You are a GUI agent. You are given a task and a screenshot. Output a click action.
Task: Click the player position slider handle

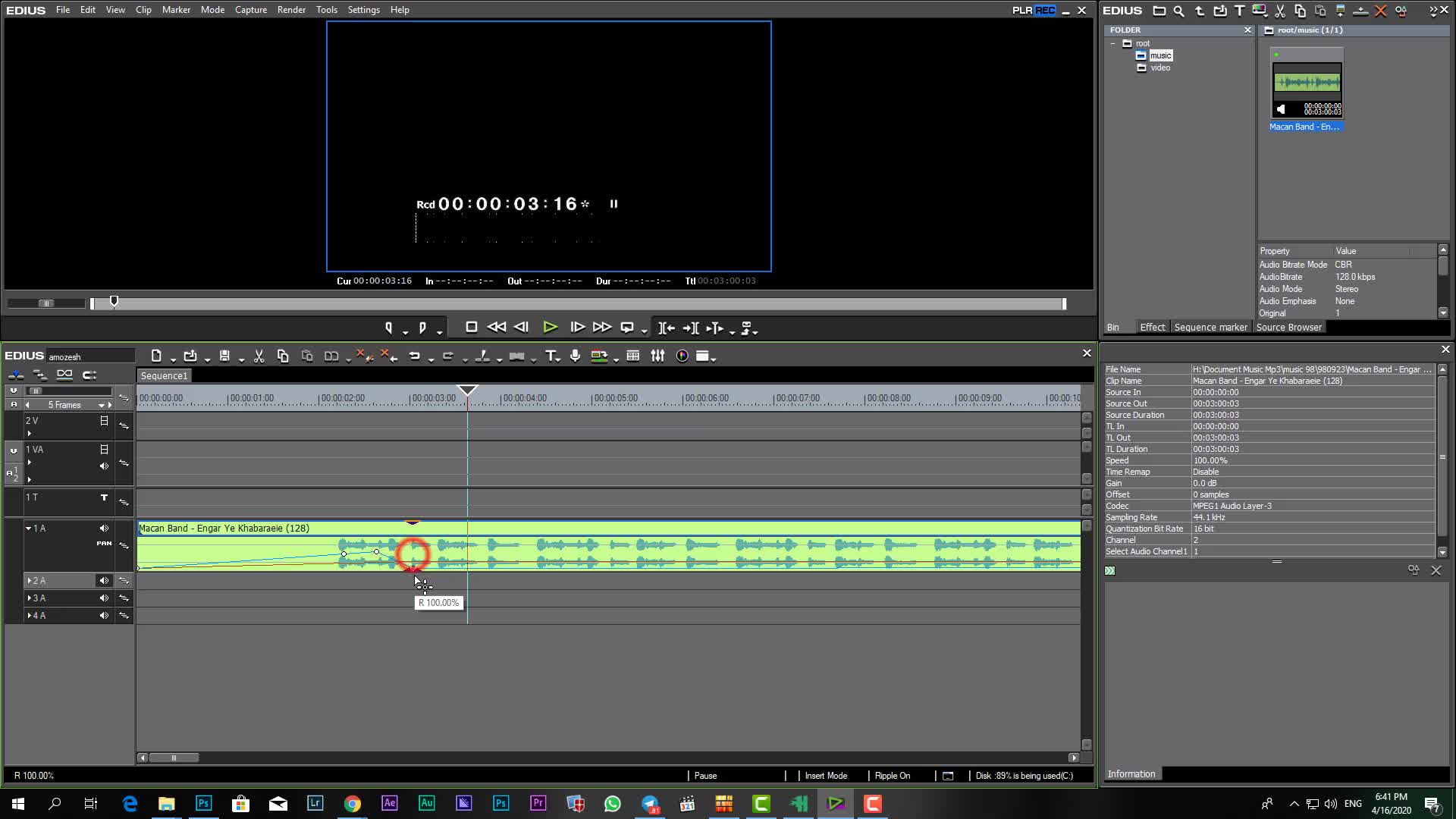coord(114,302)
